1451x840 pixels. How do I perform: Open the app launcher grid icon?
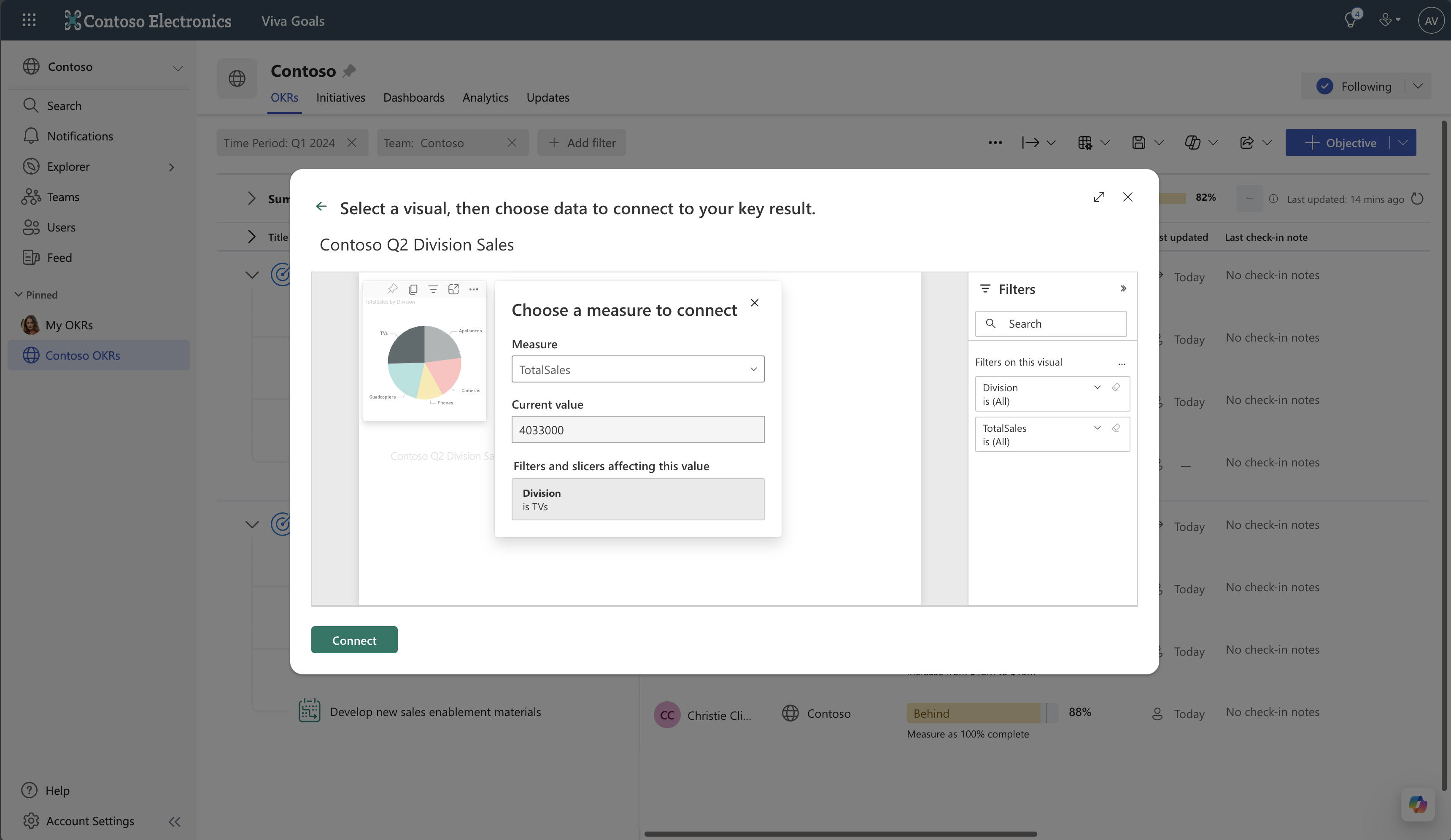[x=29, y=20]
